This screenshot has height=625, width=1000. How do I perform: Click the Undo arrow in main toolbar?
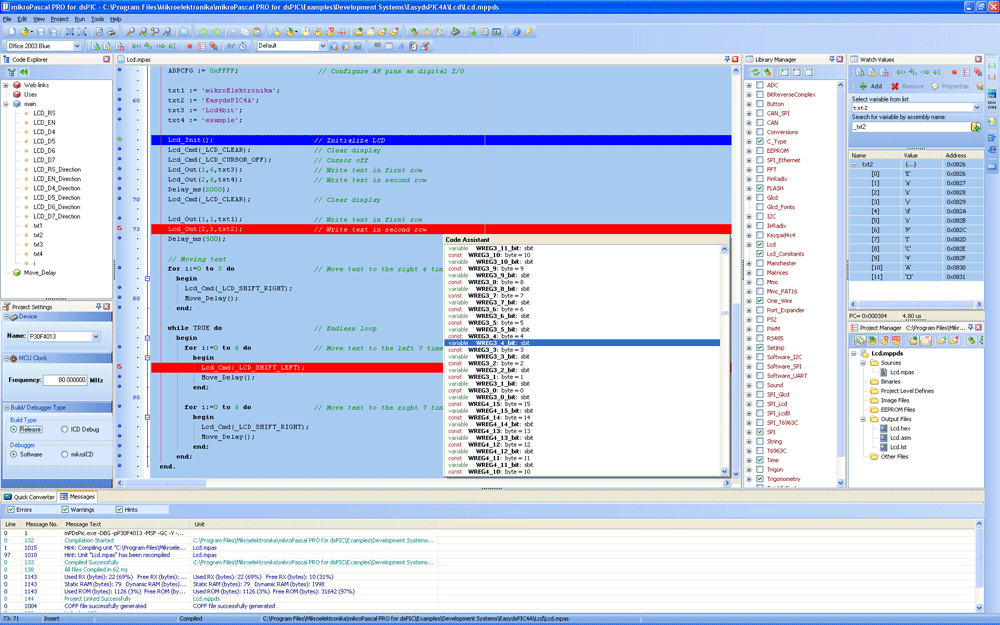pos(204,31)
